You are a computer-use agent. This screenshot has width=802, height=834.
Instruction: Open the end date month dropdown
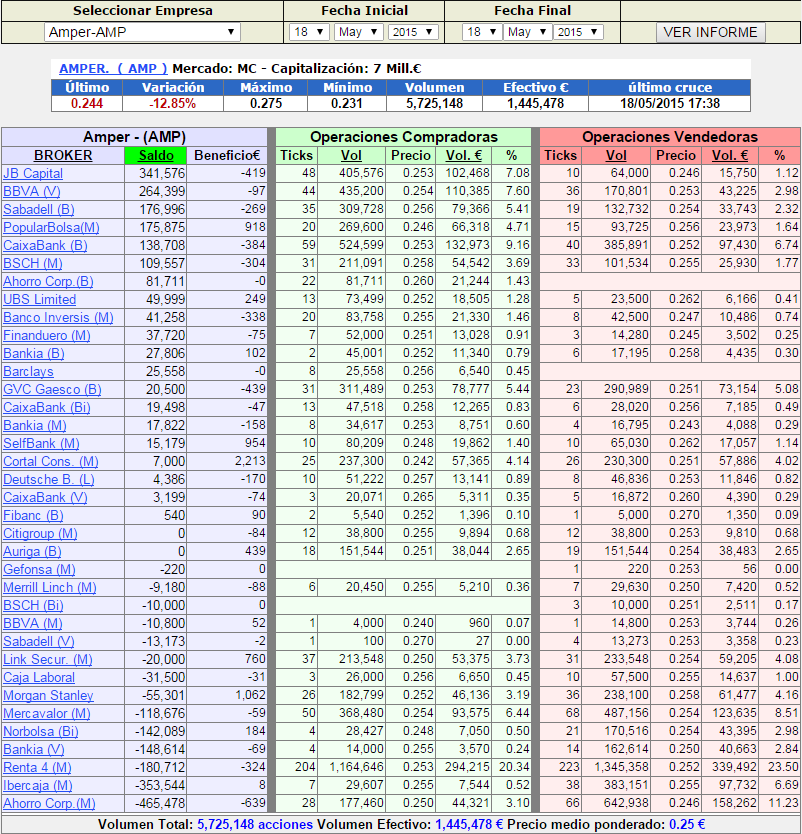coord(527,32)
